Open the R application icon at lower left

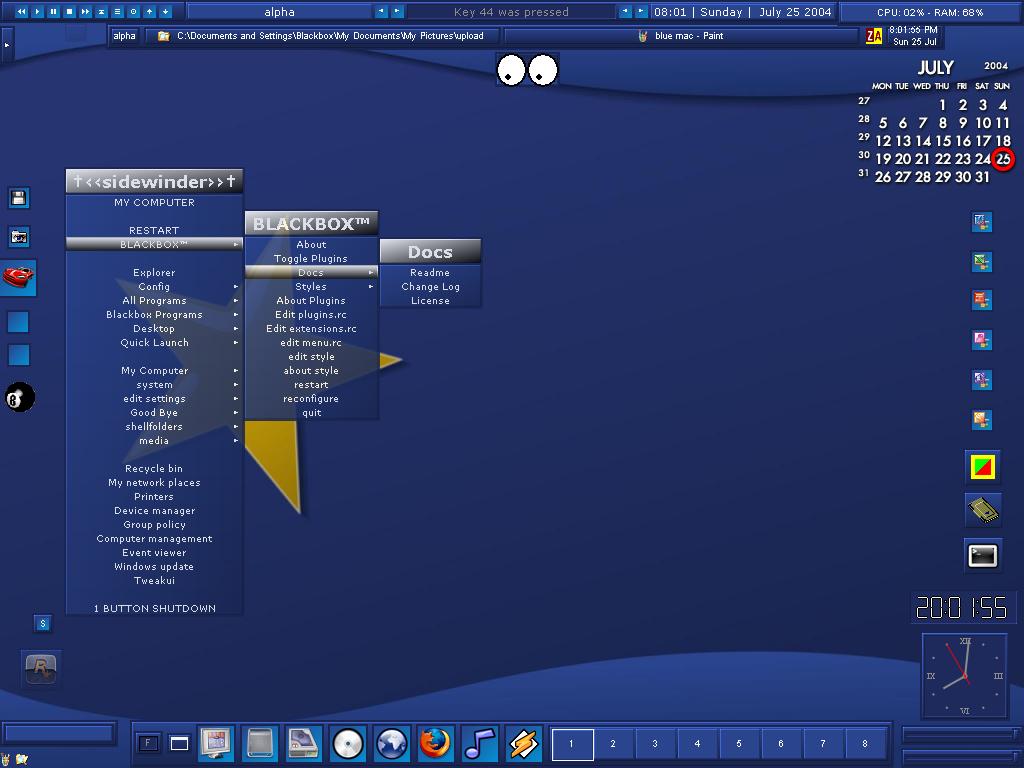click(41, 668)
